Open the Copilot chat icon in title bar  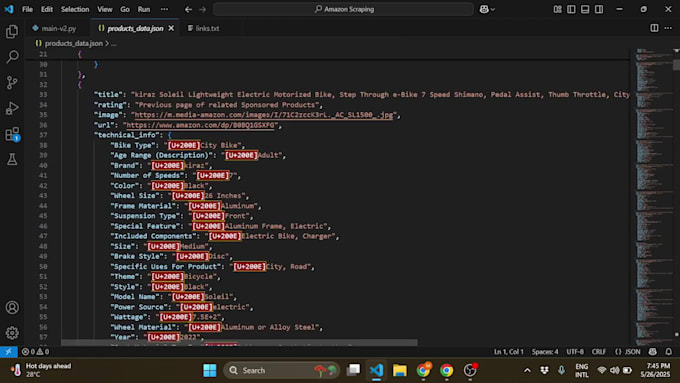(484, 9)
